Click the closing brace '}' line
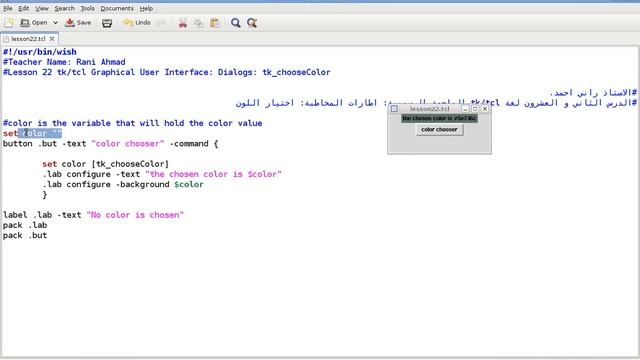Viewport: 640px width, 360px height. pos(44,195)
